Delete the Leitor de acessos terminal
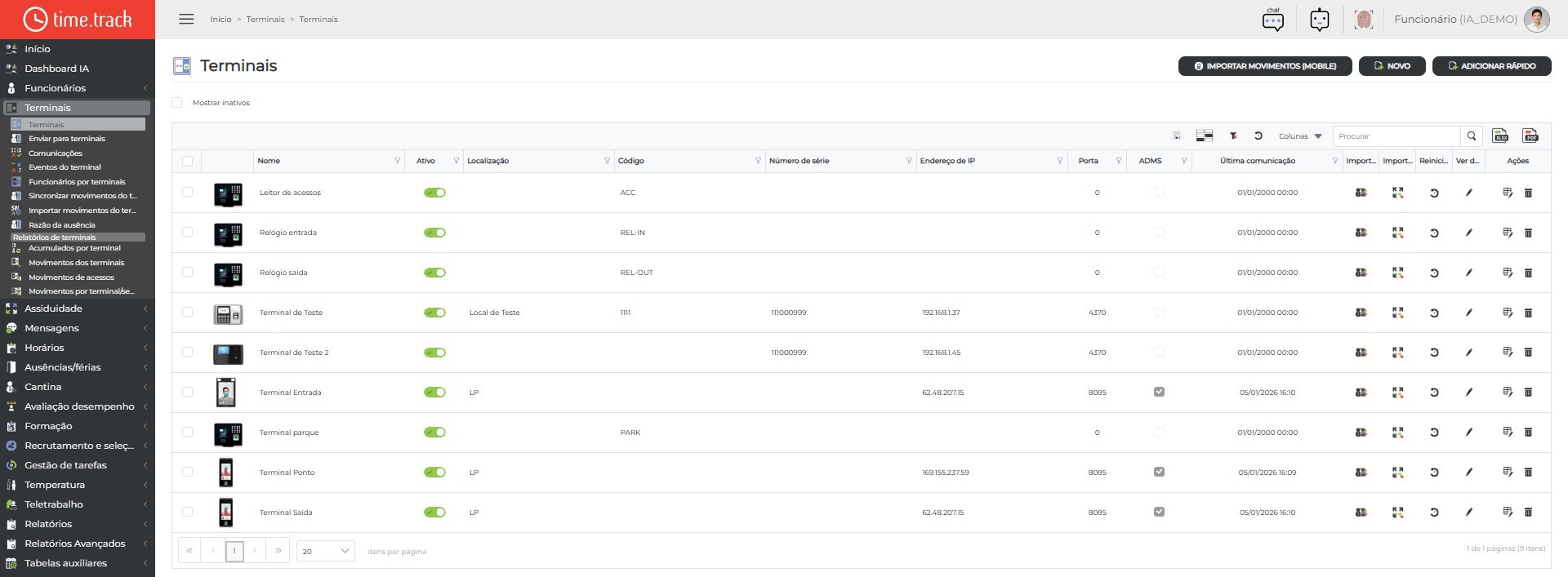The width and height of the screenshot is (1568, 577). (x=1529, y=193)
